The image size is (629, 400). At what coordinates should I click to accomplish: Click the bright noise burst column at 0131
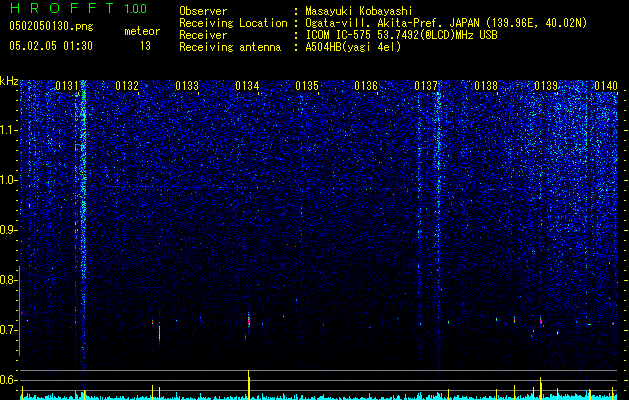tap(83, 225)
